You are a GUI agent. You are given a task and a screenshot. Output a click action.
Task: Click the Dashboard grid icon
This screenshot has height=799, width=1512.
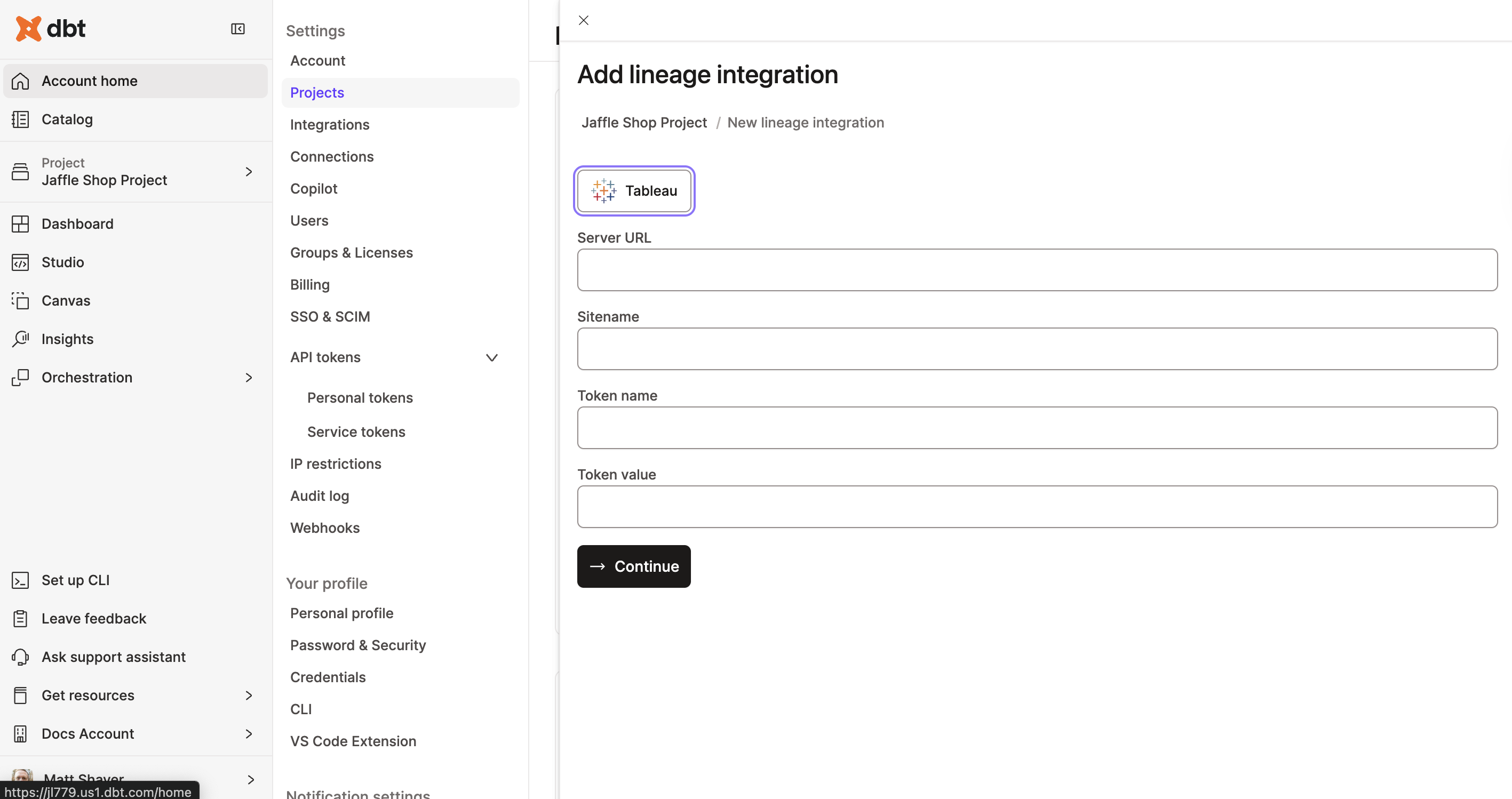coord(21,223)
